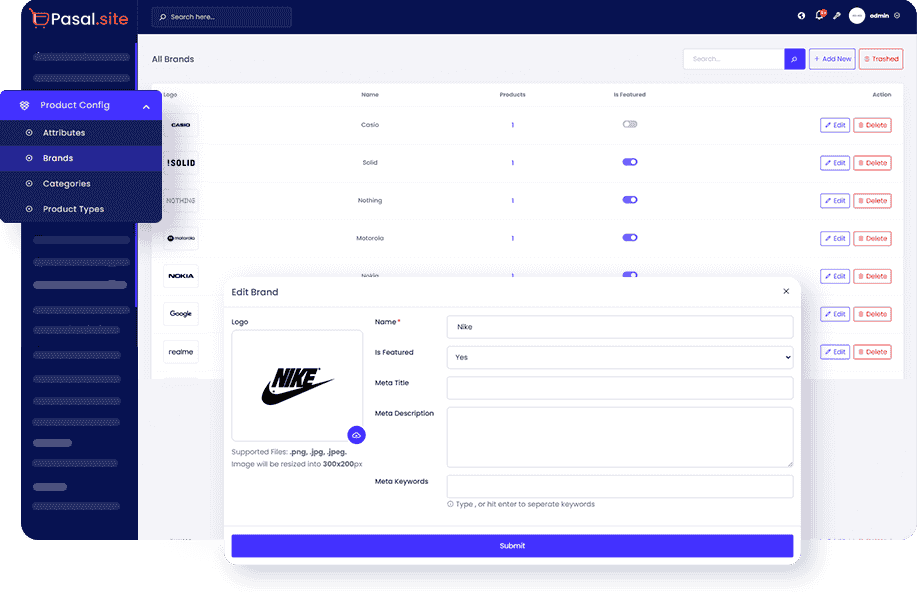Click the Motorola brand logo thumbnail
The height and width of the screenshot is (592, 917).
(181, 238)
